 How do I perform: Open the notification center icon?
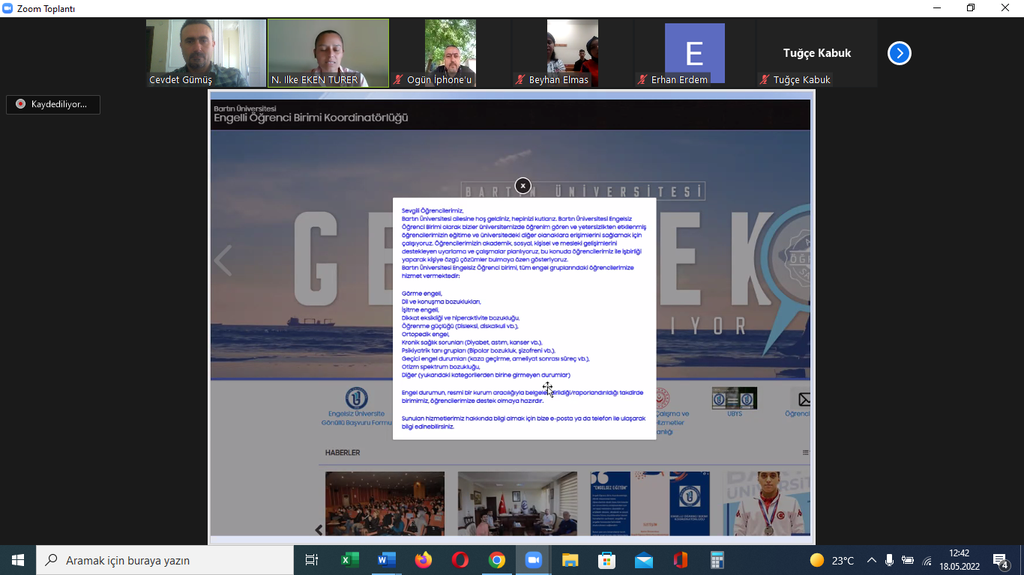coord(1001,560)
